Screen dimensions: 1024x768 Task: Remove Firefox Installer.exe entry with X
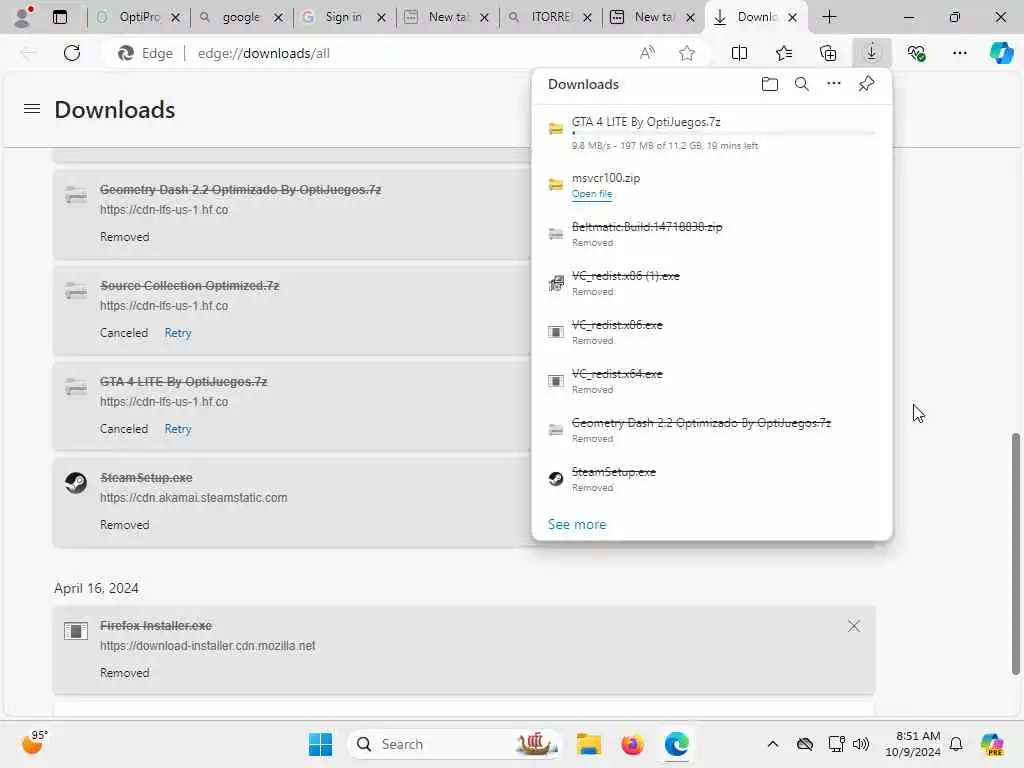tap(854, 626)
